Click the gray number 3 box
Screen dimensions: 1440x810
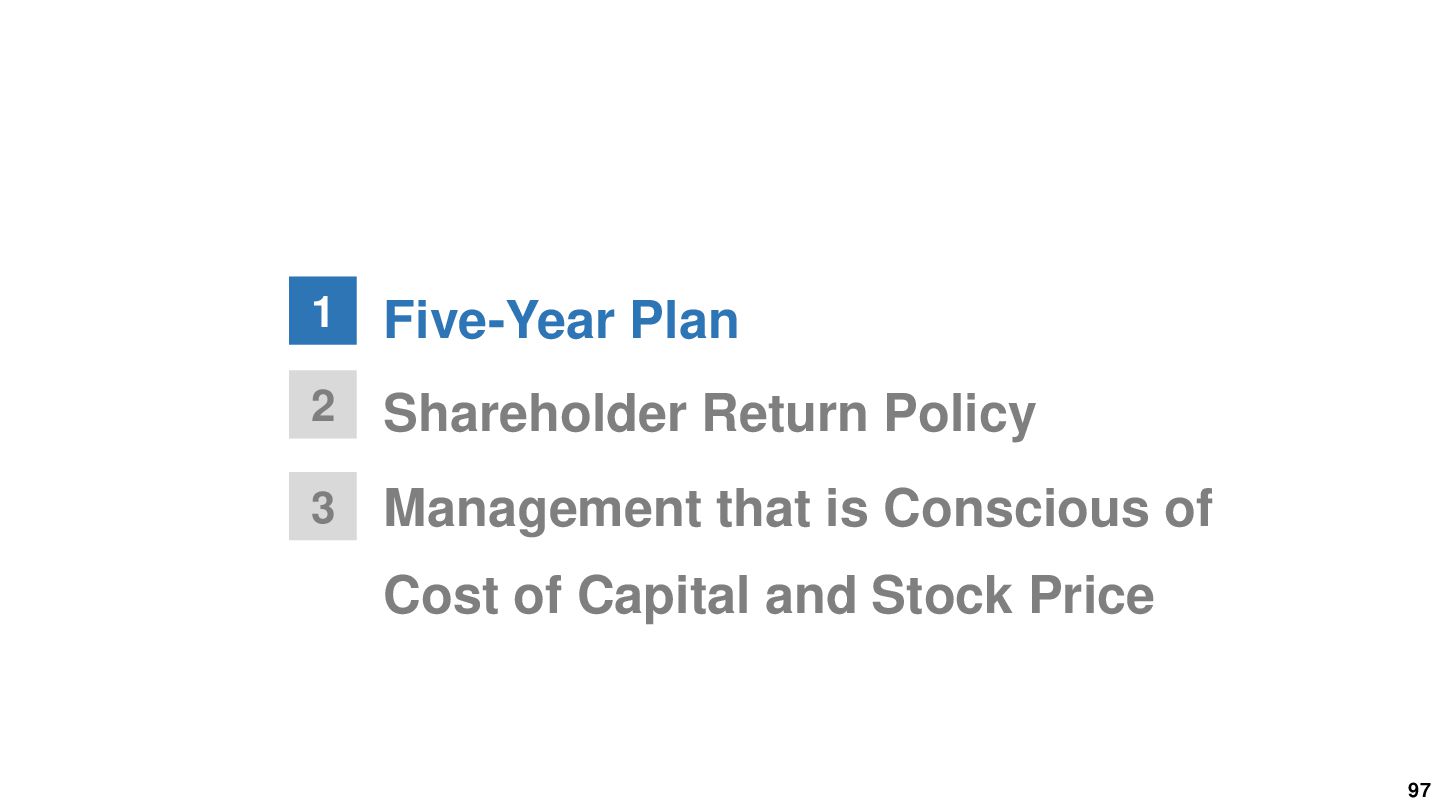[322, 507]
